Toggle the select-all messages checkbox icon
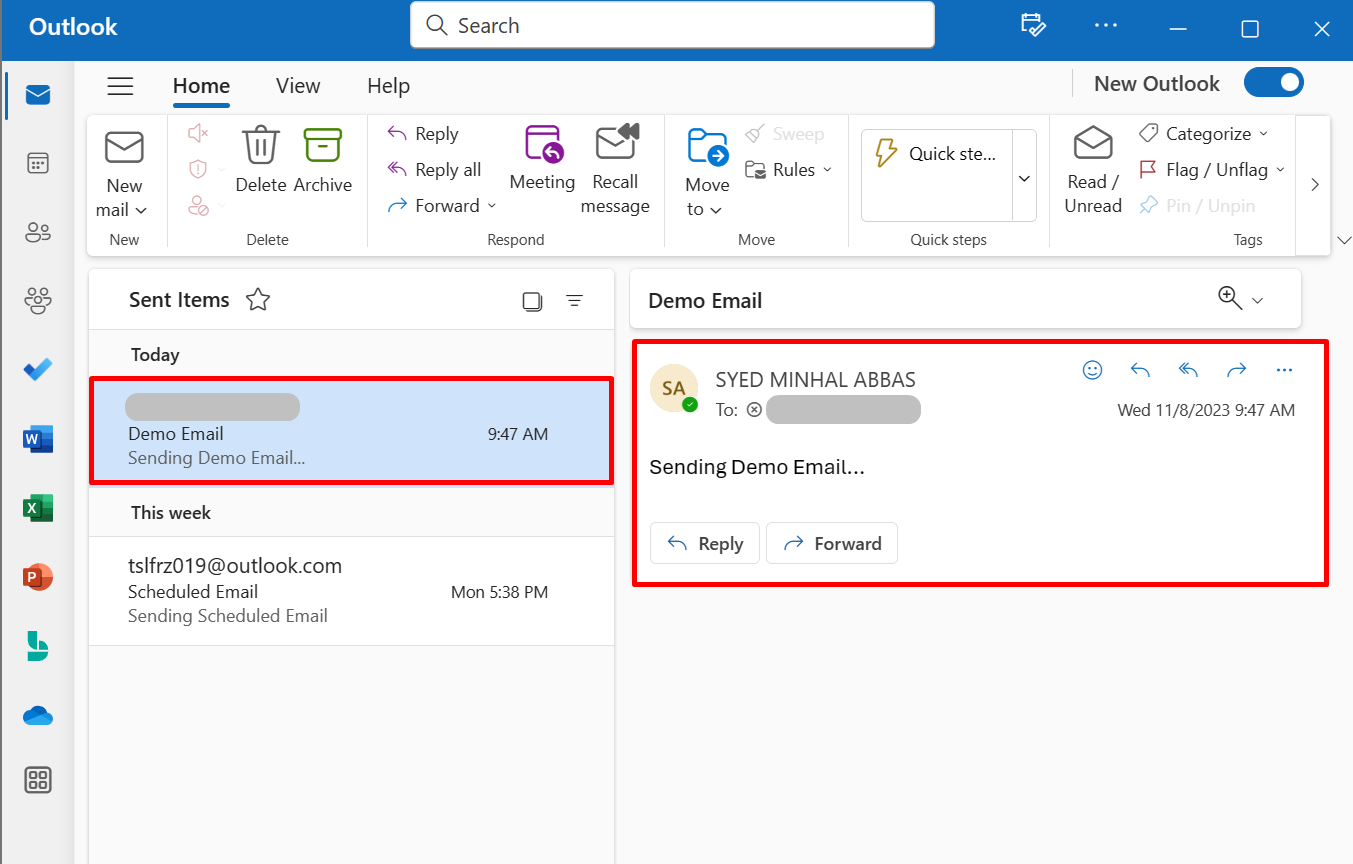 pyautogui.click(x=532, y=301)
